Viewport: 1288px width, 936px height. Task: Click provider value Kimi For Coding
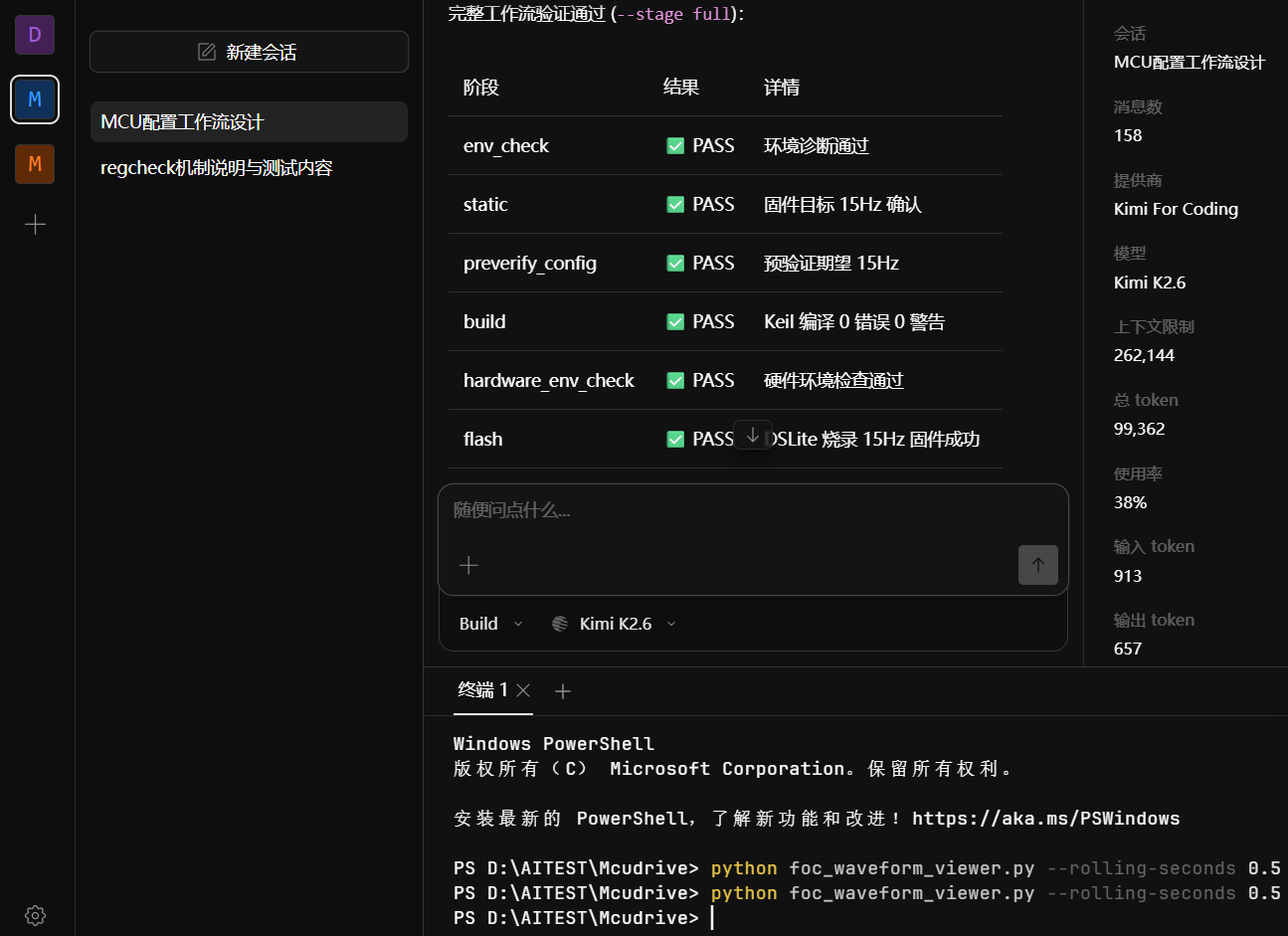click(x=1176, y=209)
